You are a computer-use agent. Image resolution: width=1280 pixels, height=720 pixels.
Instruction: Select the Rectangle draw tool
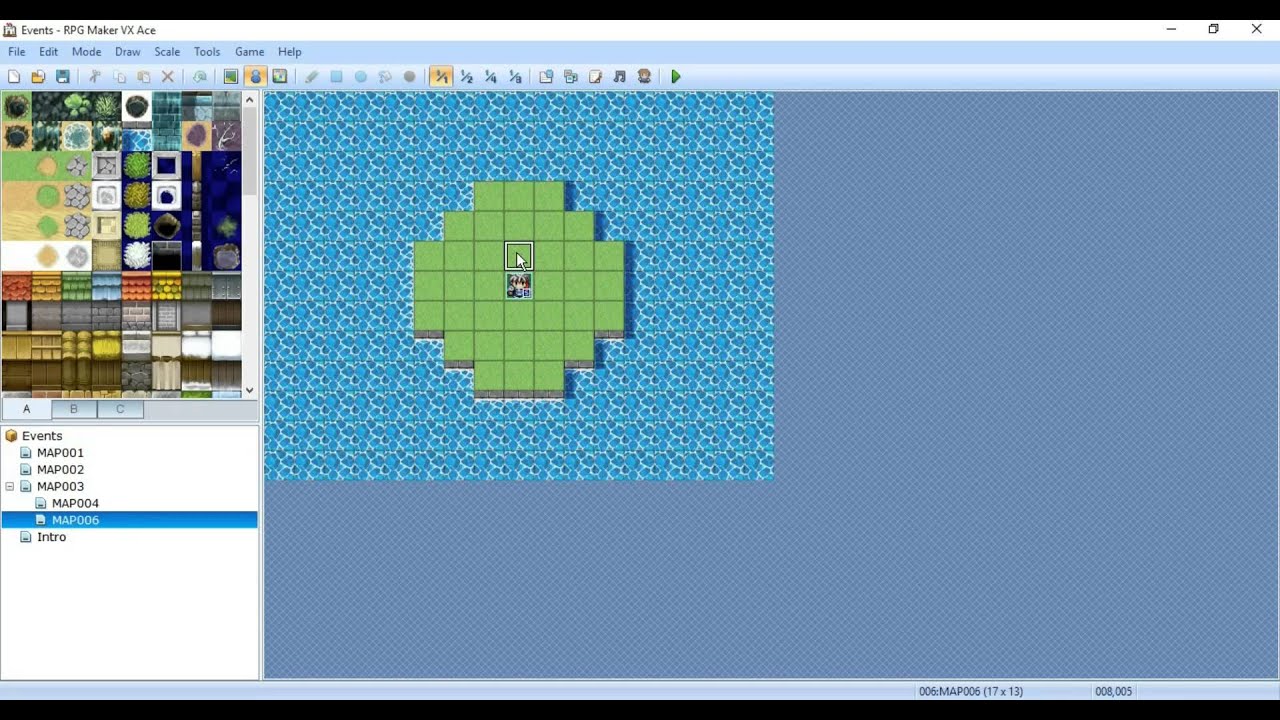pos(336,77)
